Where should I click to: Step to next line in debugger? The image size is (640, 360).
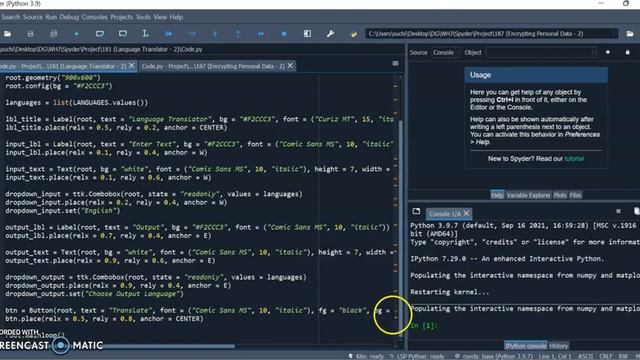[192, 34]
